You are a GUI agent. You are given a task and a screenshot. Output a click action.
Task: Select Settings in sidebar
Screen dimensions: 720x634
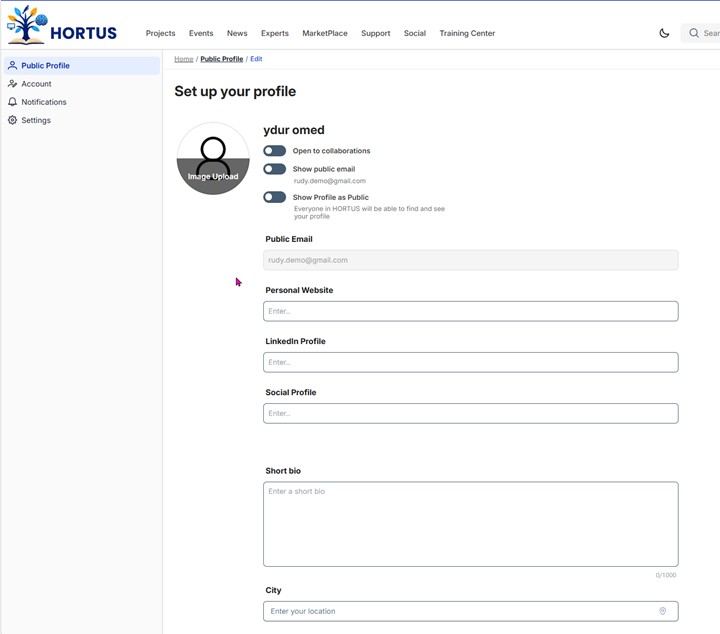[82, 120]
